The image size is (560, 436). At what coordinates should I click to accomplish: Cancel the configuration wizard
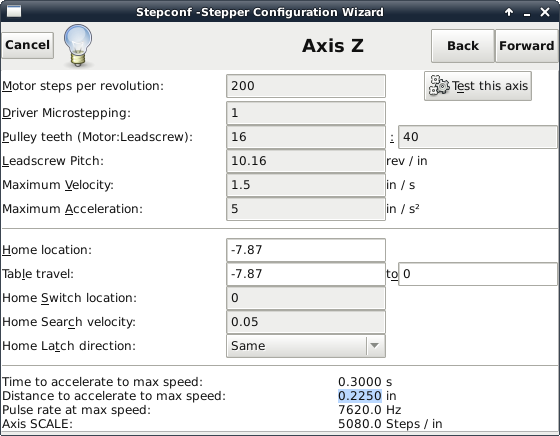28,45
